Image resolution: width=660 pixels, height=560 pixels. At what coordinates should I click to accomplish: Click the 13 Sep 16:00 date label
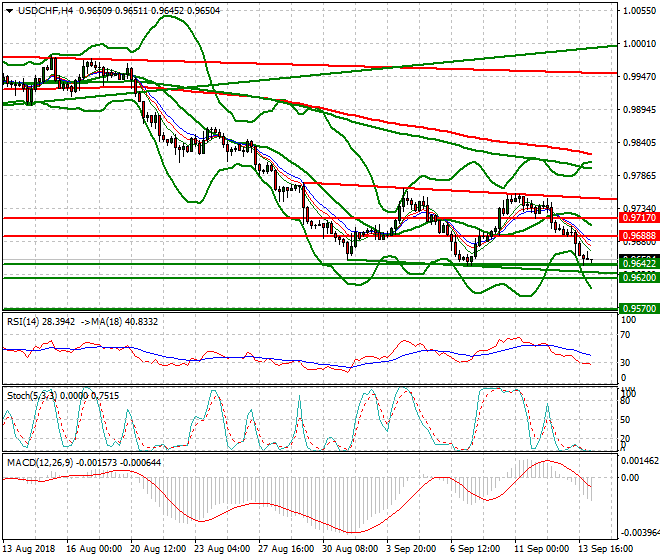[605, 549]
